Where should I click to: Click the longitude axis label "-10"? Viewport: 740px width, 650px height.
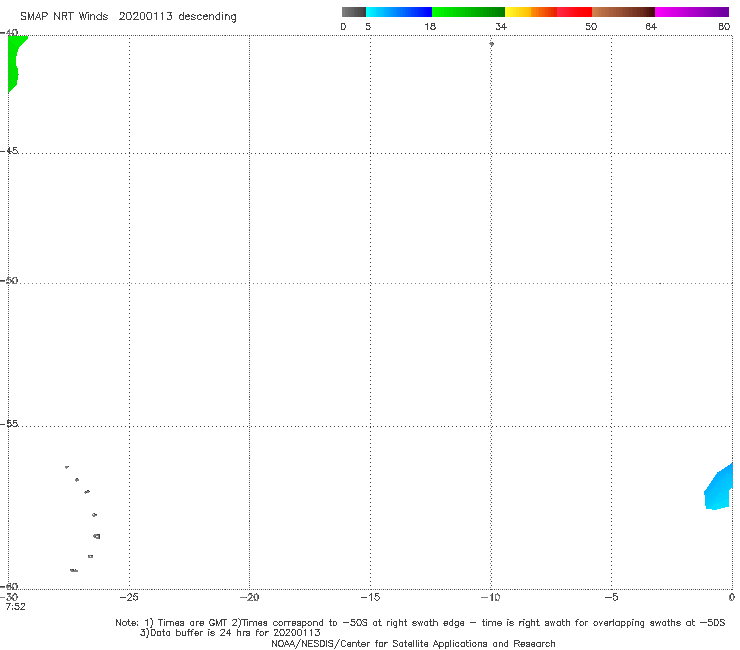point(490,597)
